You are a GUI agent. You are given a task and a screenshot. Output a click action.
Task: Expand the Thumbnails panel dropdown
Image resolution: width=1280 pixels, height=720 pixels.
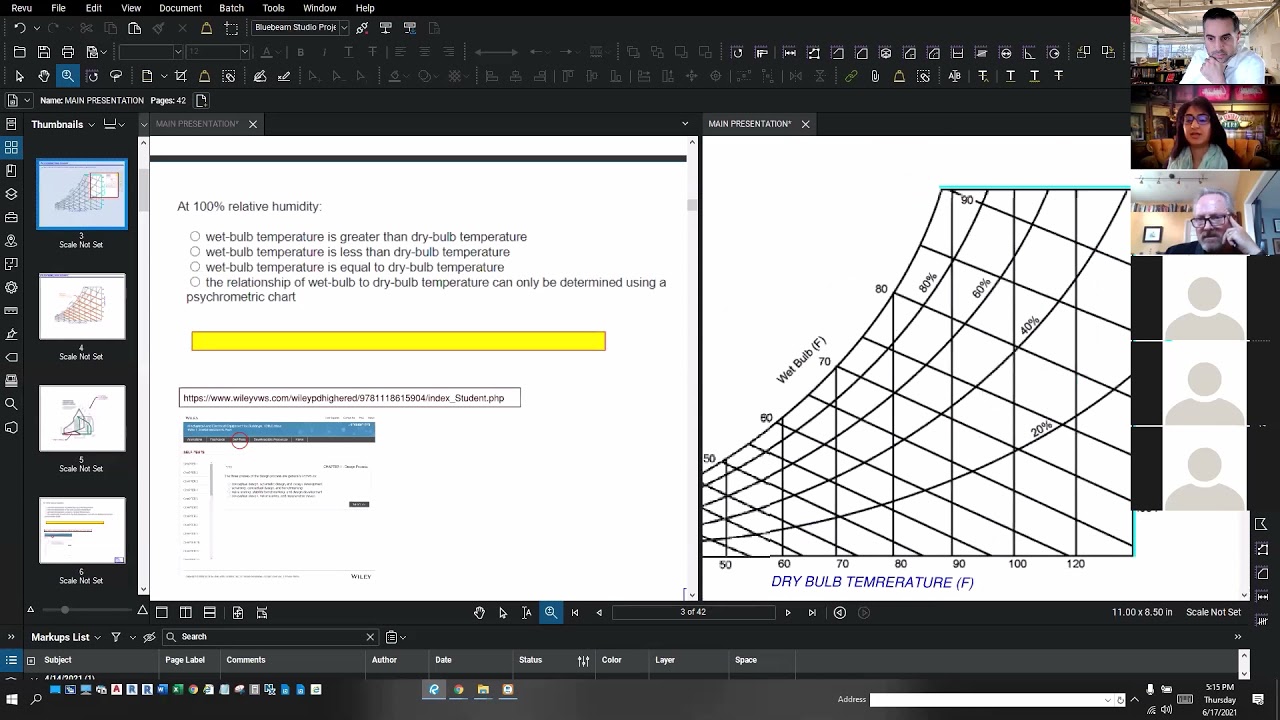[91, 124]
